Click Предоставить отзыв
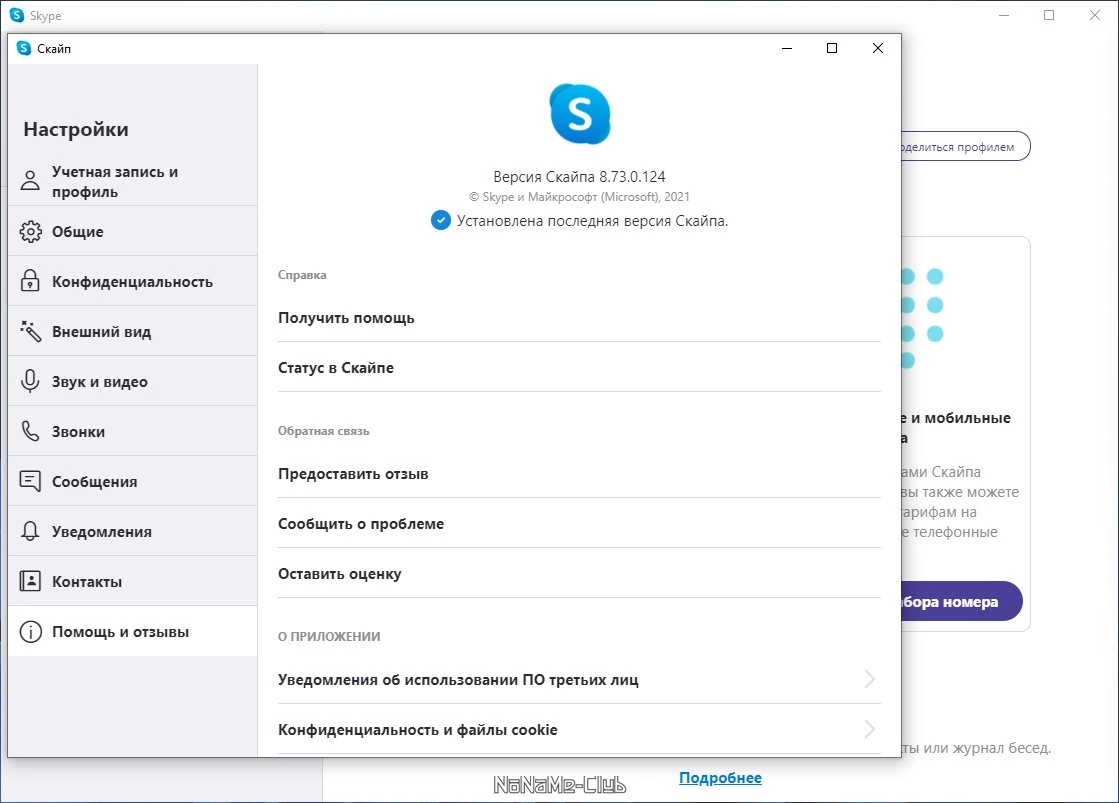 pyautogui.click(x=579, y=474)
